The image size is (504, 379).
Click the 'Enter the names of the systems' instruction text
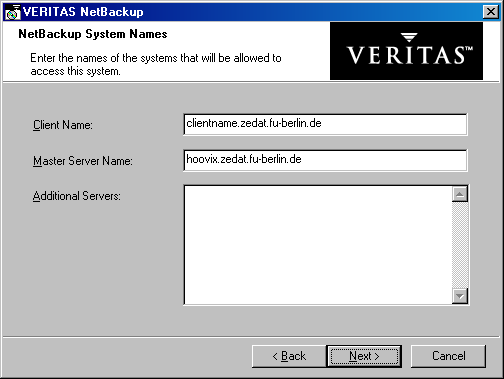coord(156,64)
